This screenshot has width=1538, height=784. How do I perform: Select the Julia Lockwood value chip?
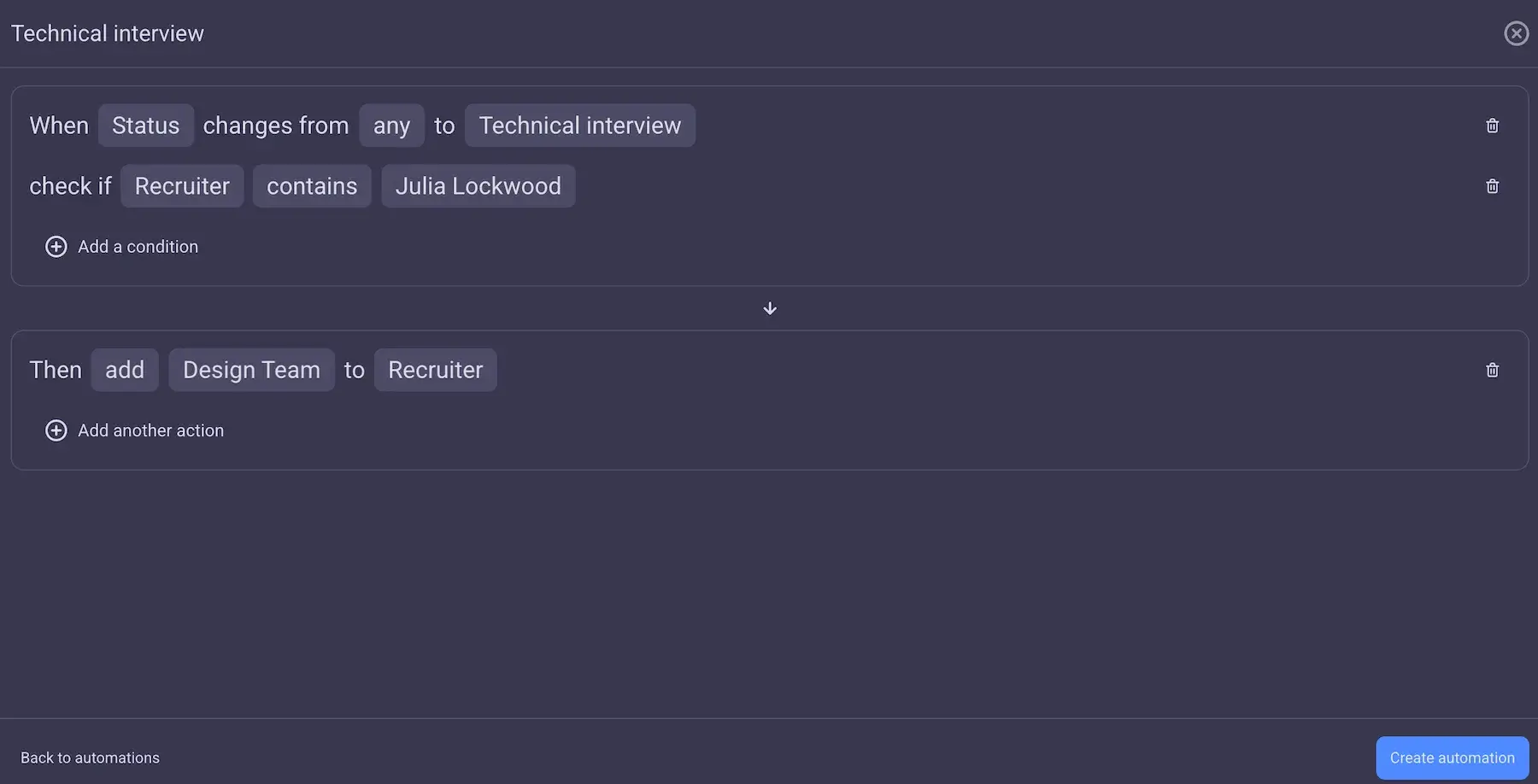[478, 185]
